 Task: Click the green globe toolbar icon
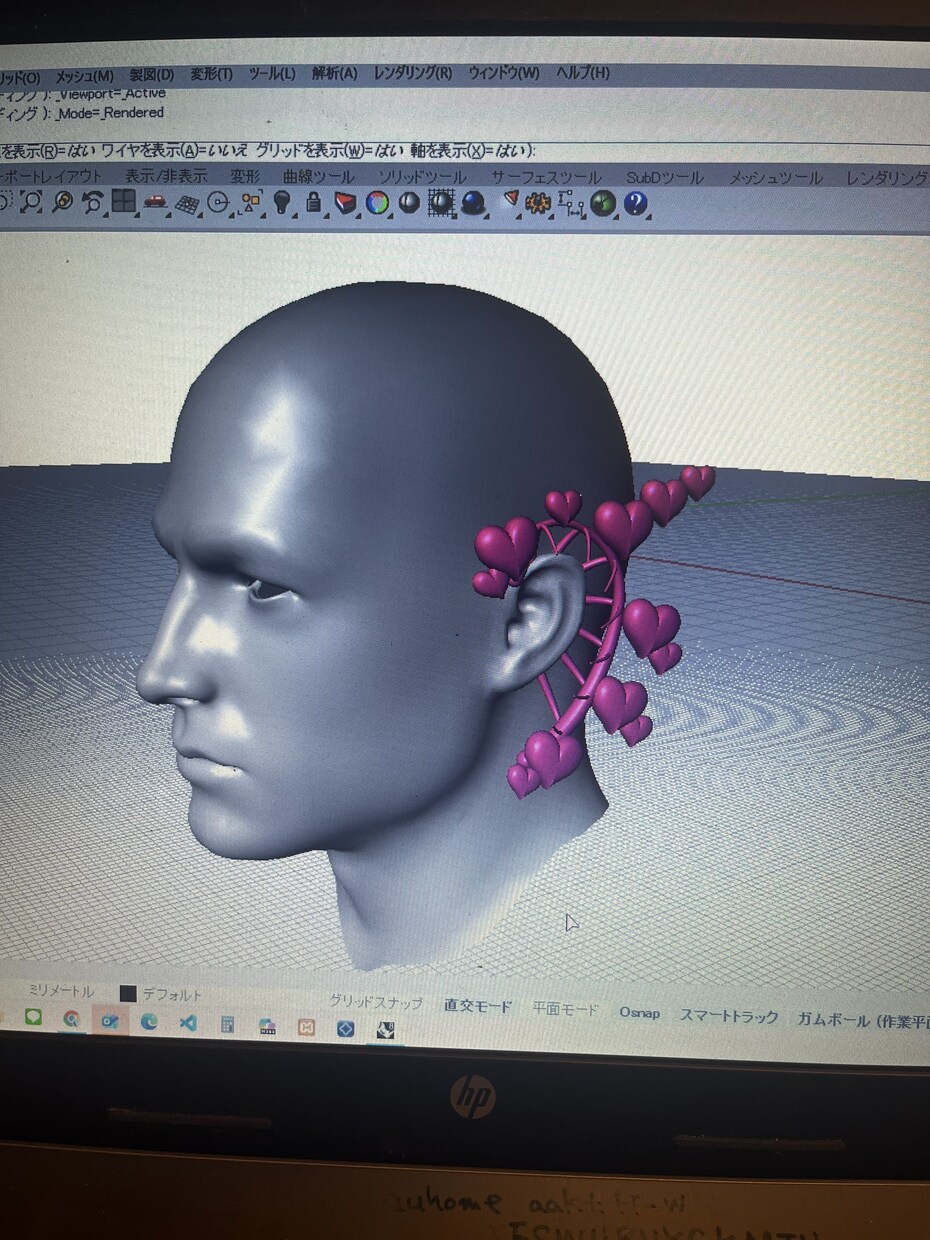tap(602, 204)
